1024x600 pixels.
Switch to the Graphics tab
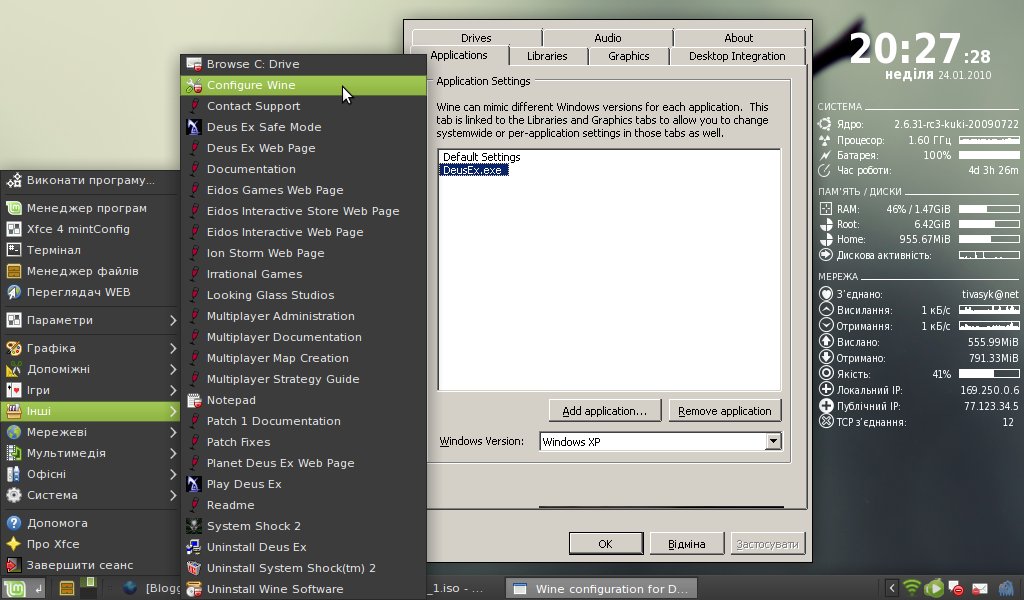click(x=629, y=56)
